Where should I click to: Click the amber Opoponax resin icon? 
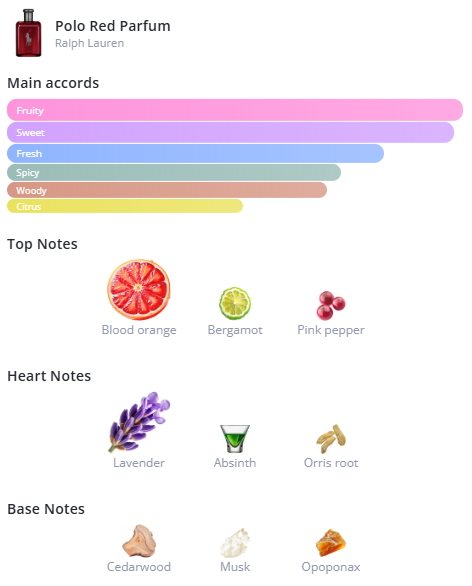331,543
